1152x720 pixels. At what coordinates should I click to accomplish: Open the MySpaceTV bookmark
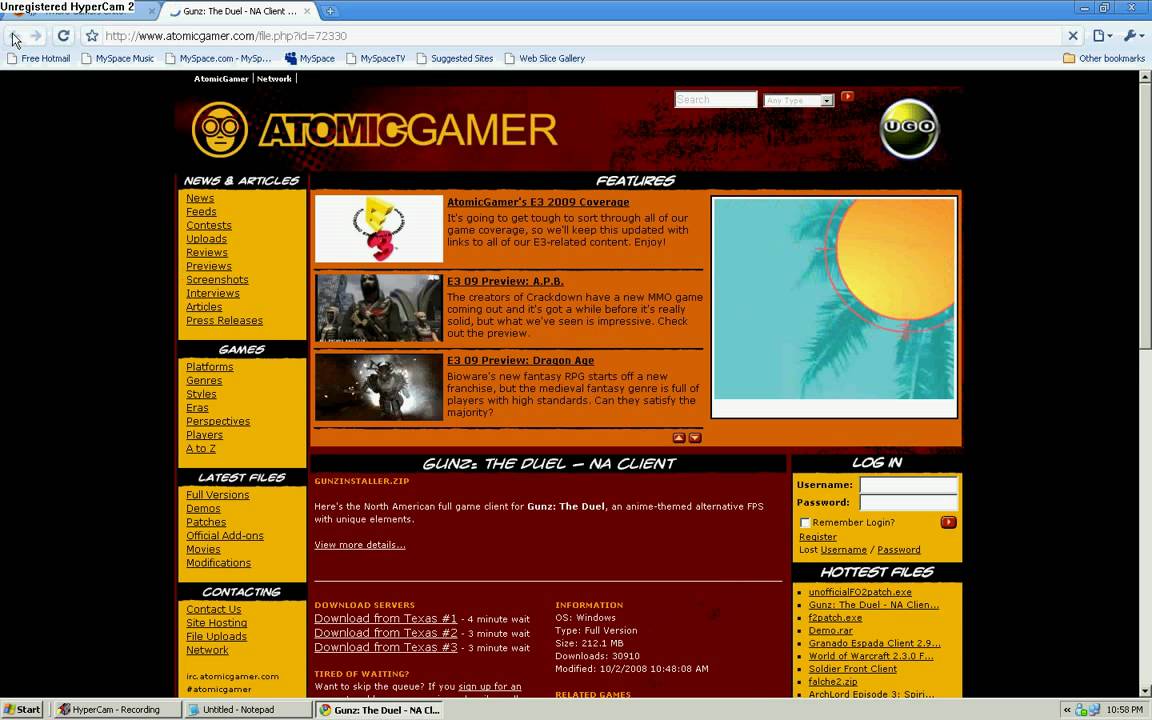375,58
